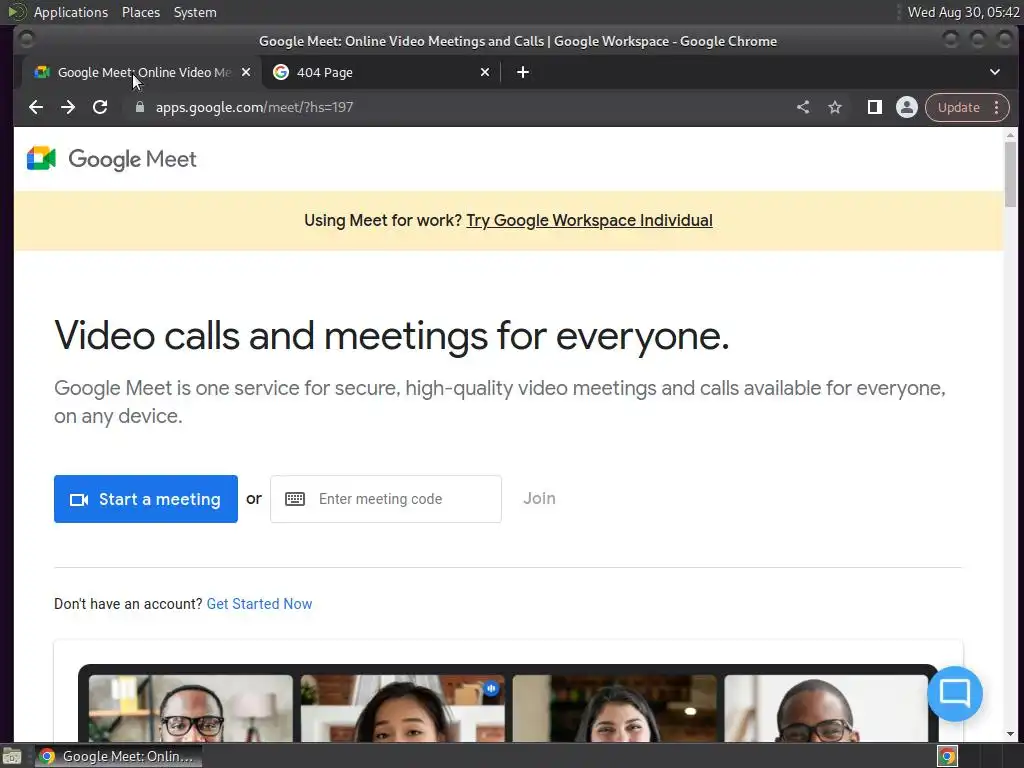
Task: Open the Applications menu
Action: pos(71,12)
